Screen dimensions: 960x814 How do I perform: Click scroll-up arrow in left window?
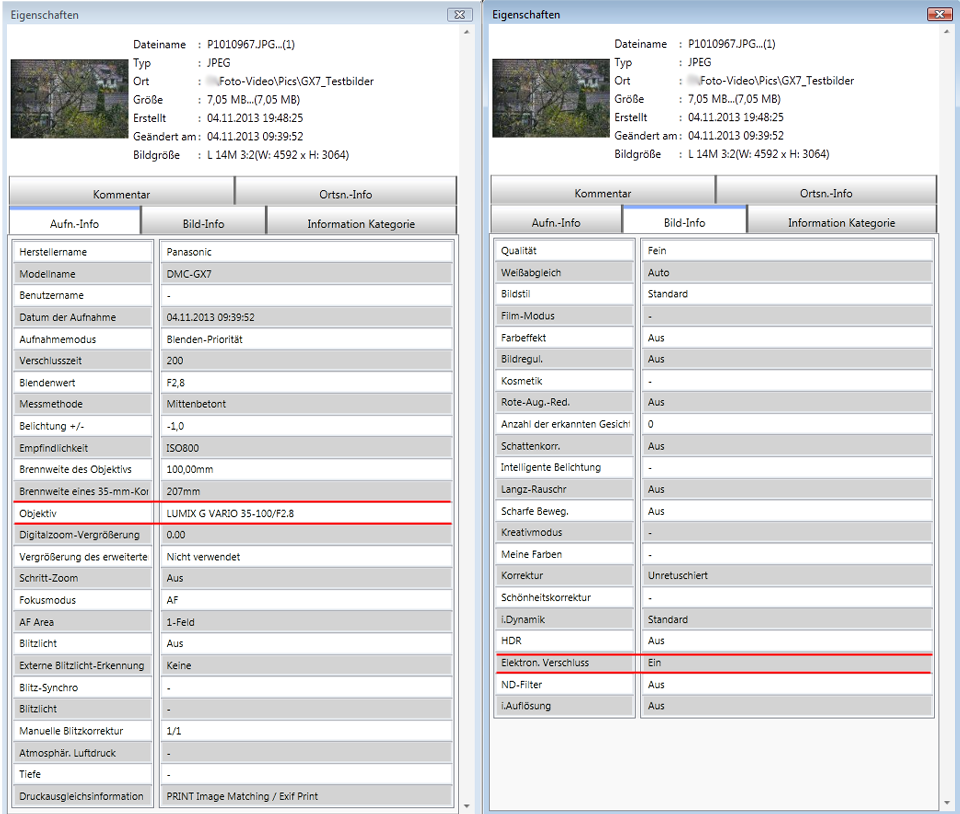[x=467, y=32]
